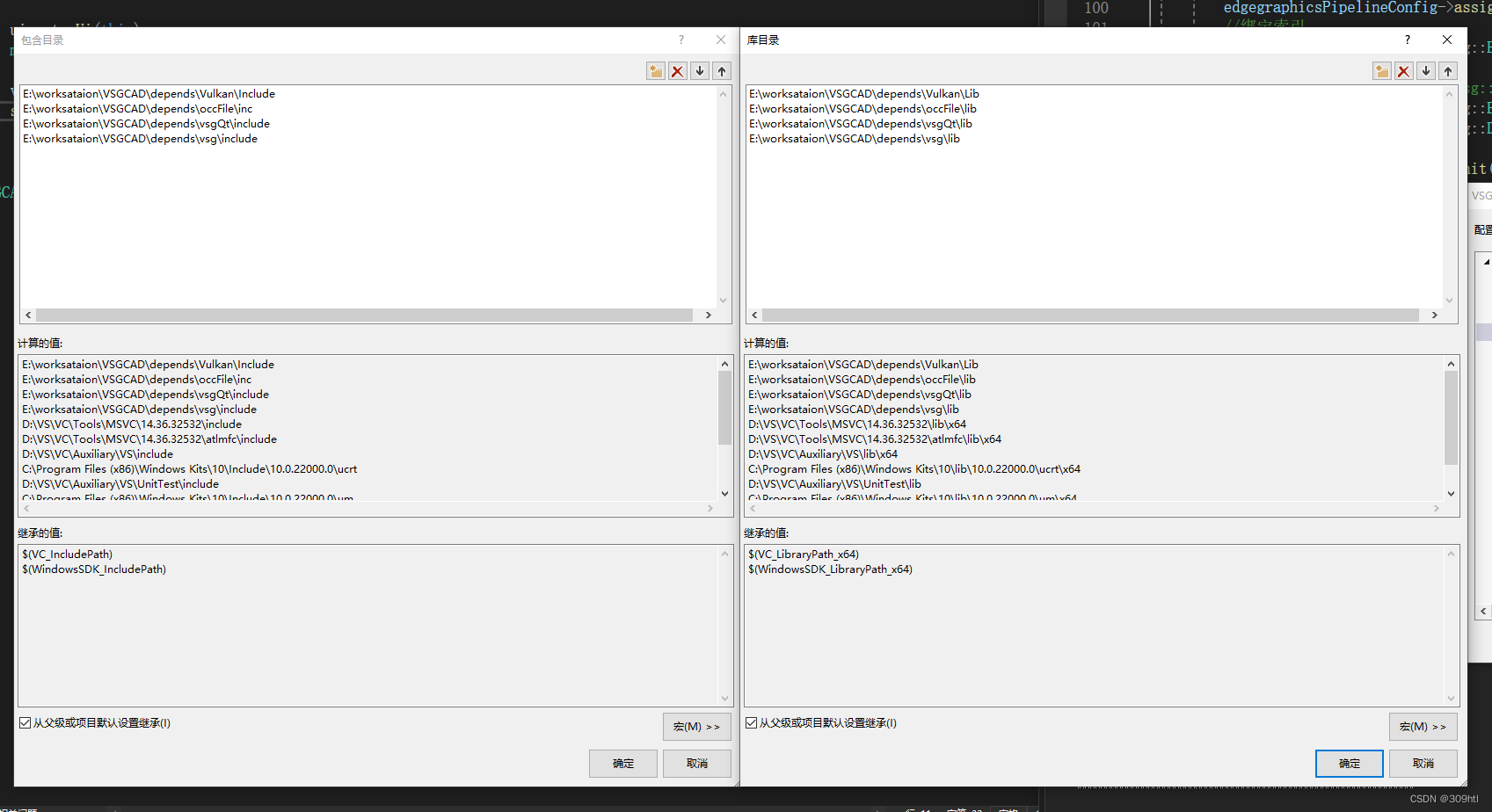The width and height of the screenshot is (1492, 812).
Task: Move line up in Include Directories dialog
Action: tap(722, 71)
